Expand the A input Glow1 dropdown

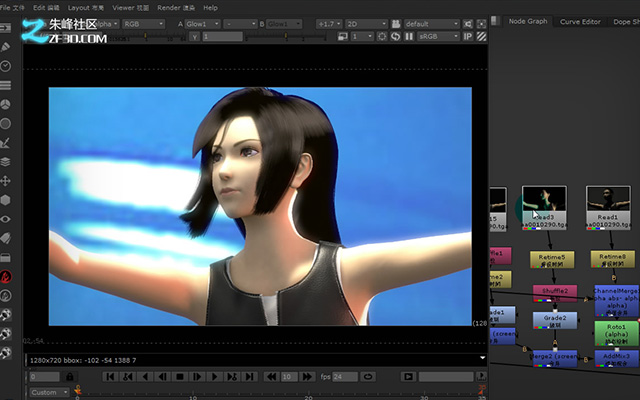point(202,24)
